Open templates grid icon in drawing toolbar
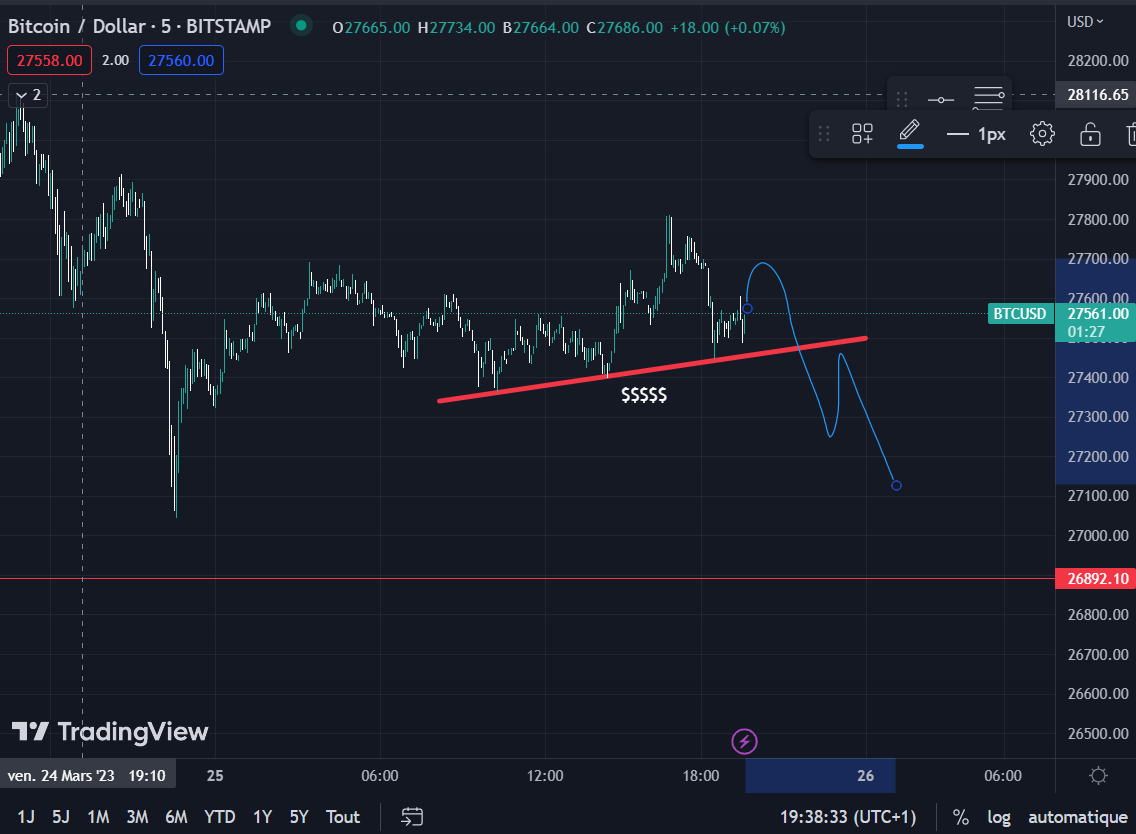This screenshot has height=834, width=1136. point(862,134)
